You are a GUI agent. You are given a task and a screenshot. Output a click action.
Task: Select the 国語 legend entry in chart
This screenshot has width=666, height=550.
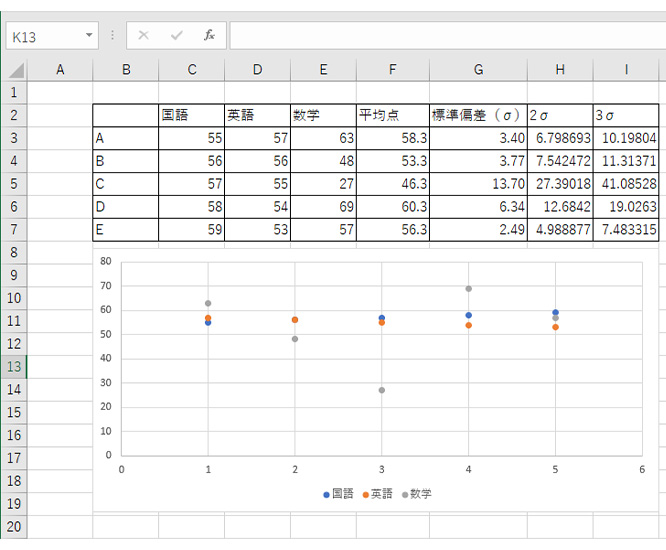pos(339,494)
